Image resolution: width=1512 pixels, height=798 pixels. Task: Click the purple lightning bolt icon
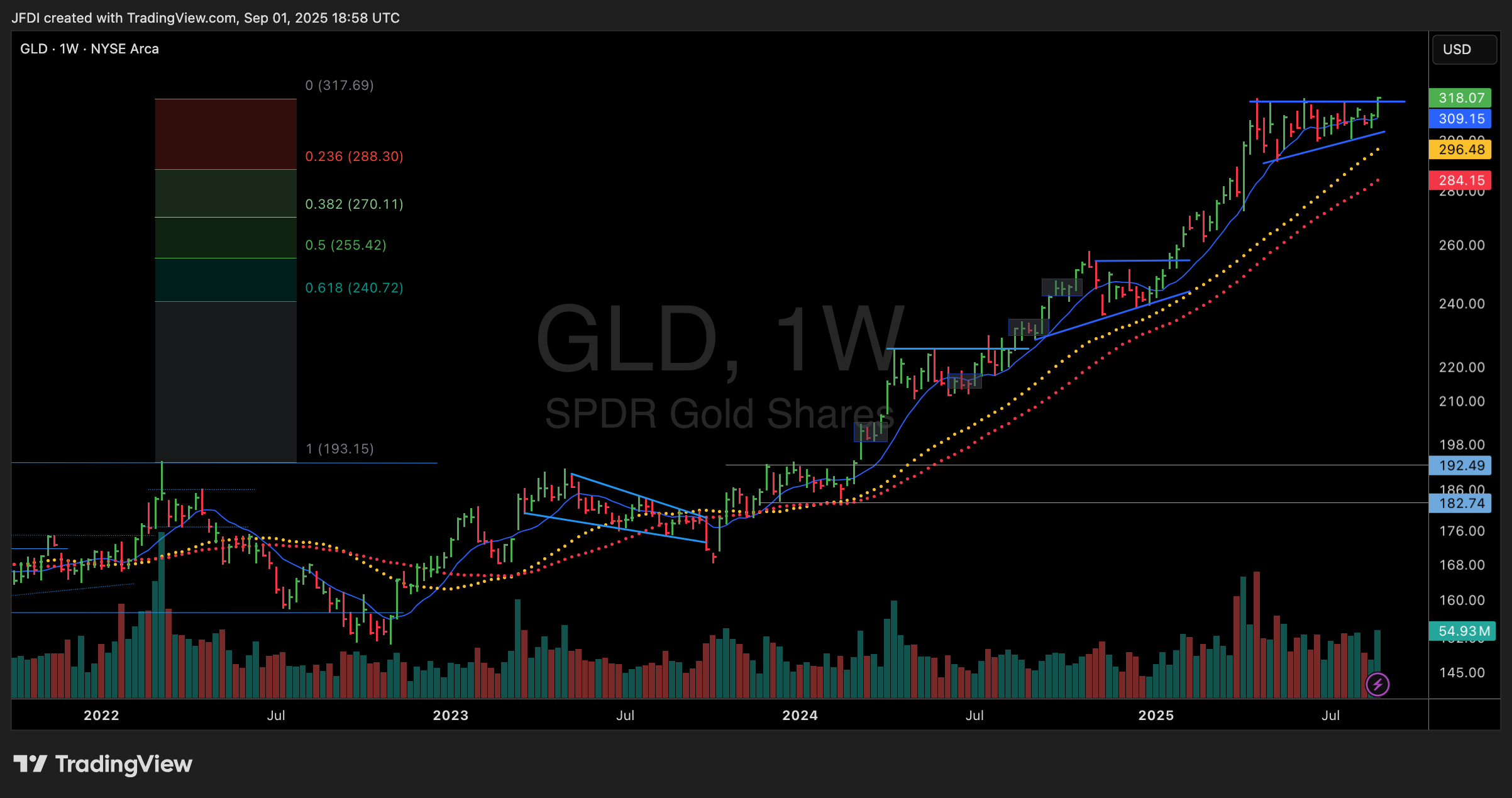pyautogui.click(x=1377, y=684)
